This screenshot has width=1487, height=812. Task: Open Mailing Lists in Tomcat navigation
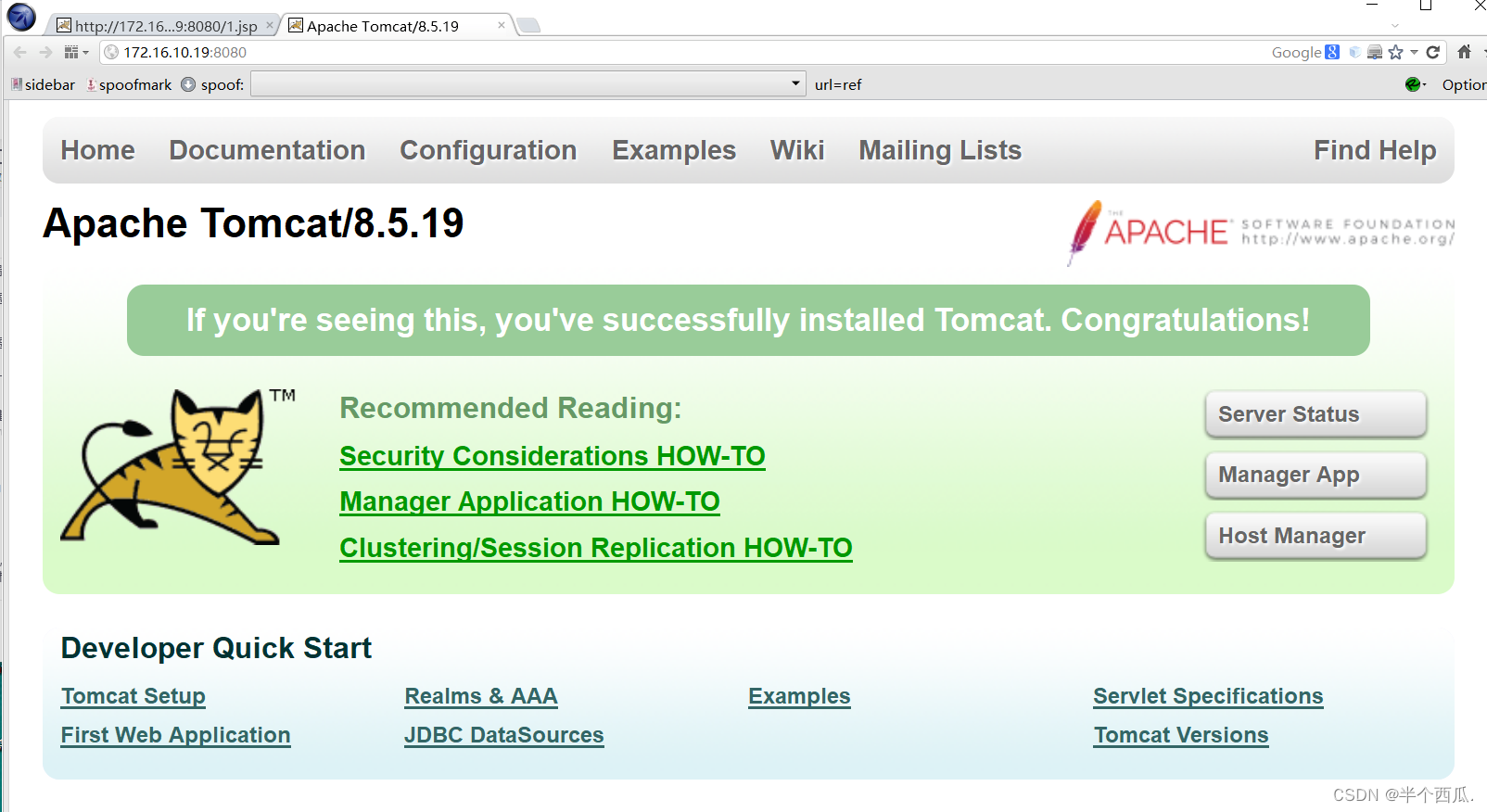[940, 150]
